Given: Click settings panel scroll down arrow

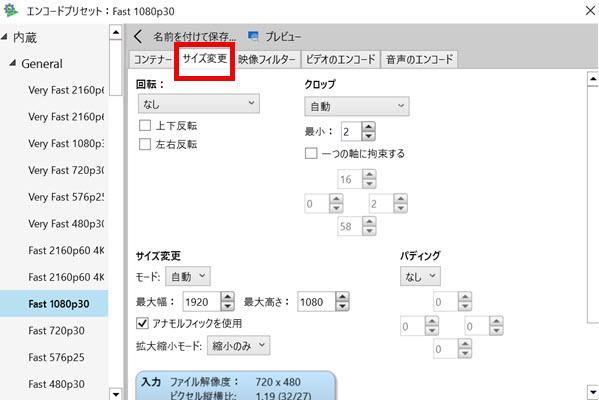Looking at the screenshot, I should pyautogui.click(x=593, y=392).
